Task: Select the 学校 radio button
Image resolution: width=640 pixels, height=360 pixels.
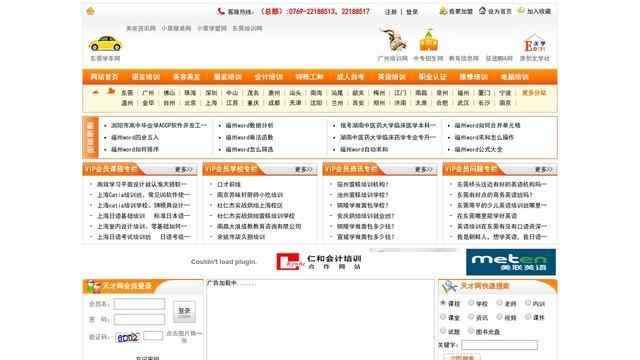Action: [x=471, y=303]
